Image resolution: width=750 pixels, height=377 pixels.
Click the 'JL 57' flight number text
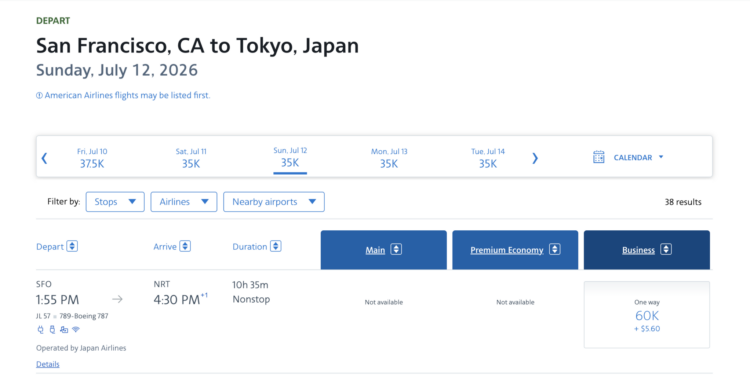(x=43, y=316)
